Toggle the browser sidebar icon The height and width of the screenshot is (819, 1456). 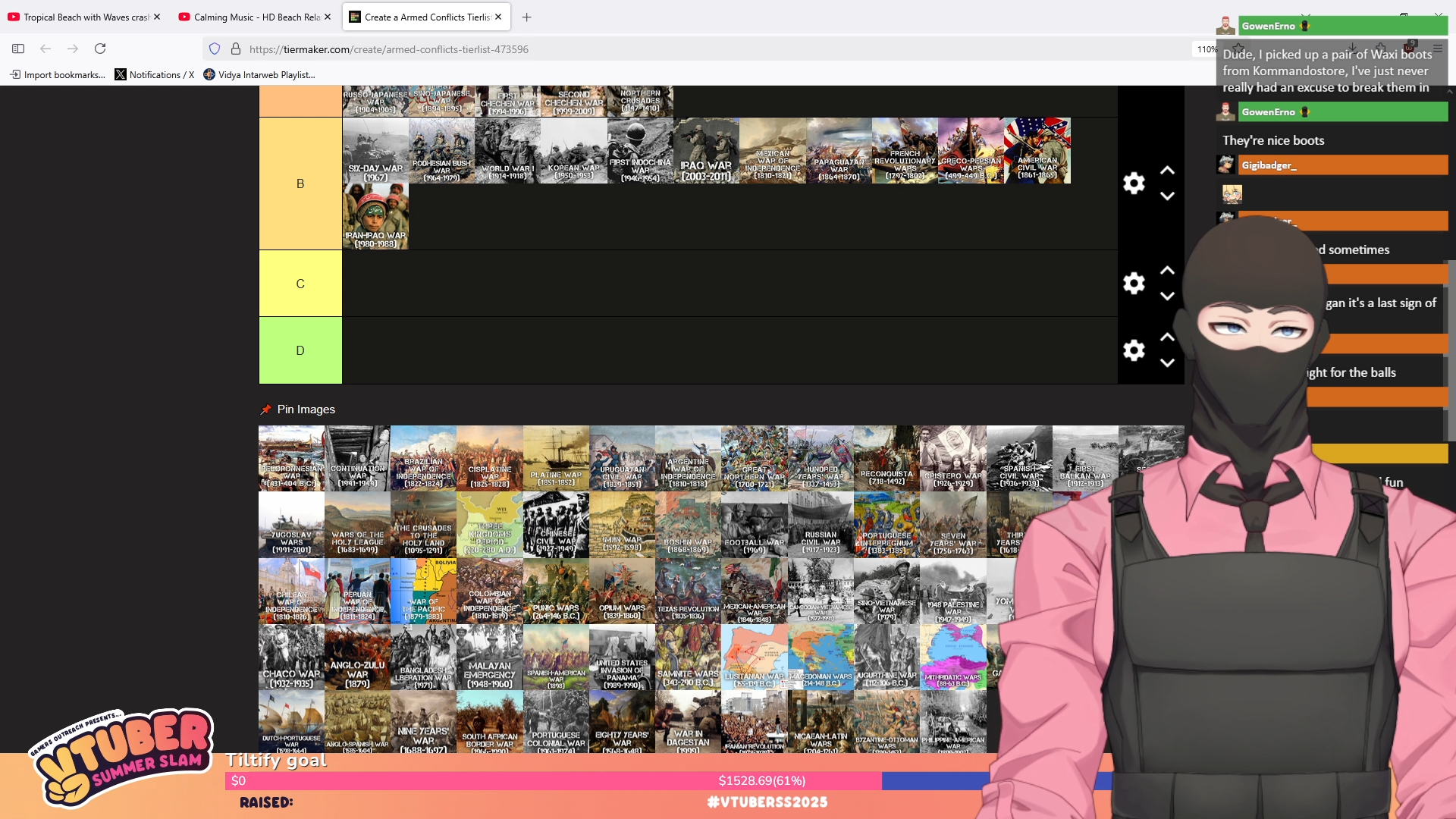pos(18,49)
